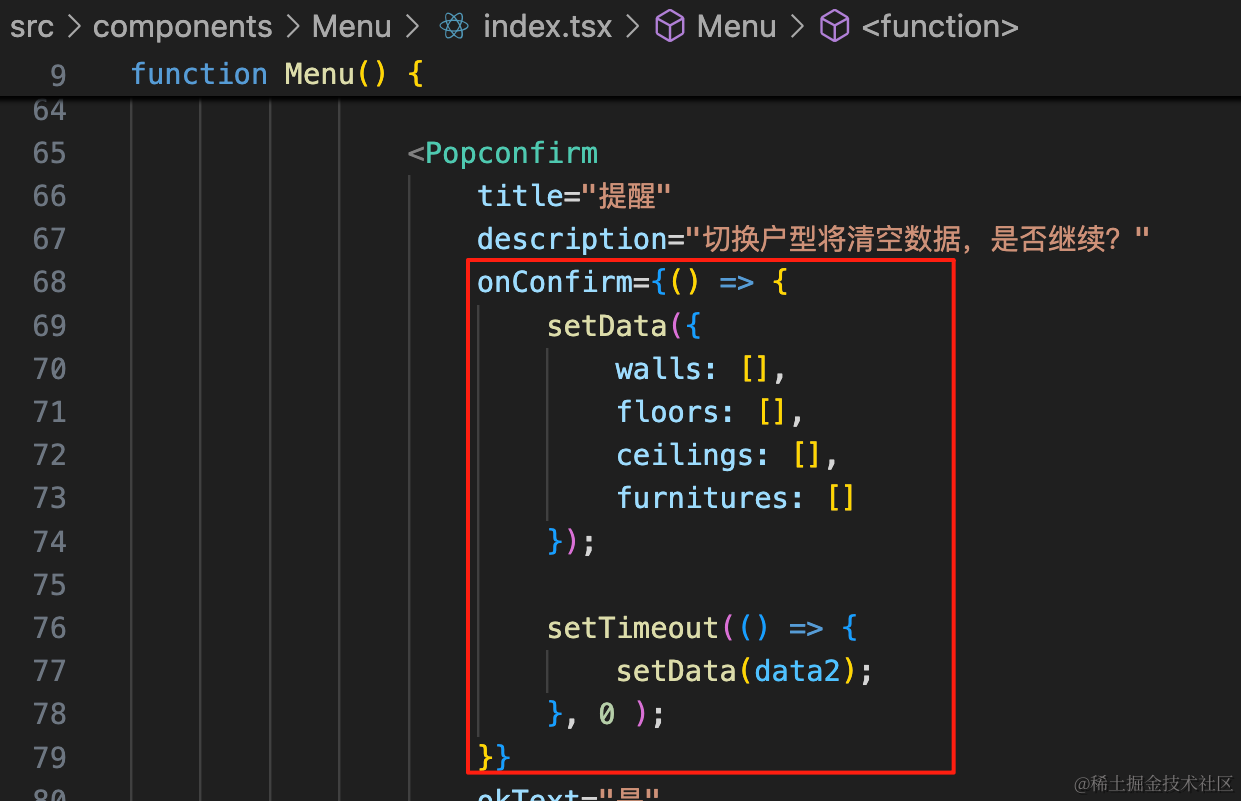The width and height of the screenshot is (1242, 802).
Task: Click the title attribute on line 66
Action: (x=520, y=196)
